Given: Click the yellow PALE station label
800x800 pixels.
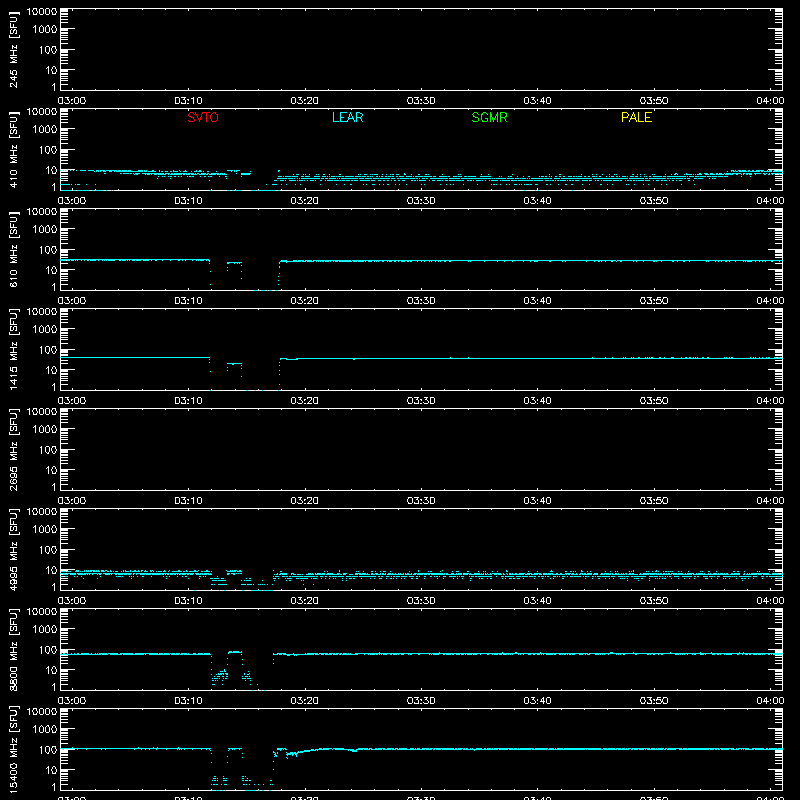Looking at the screenshot, I should point(636,117).
